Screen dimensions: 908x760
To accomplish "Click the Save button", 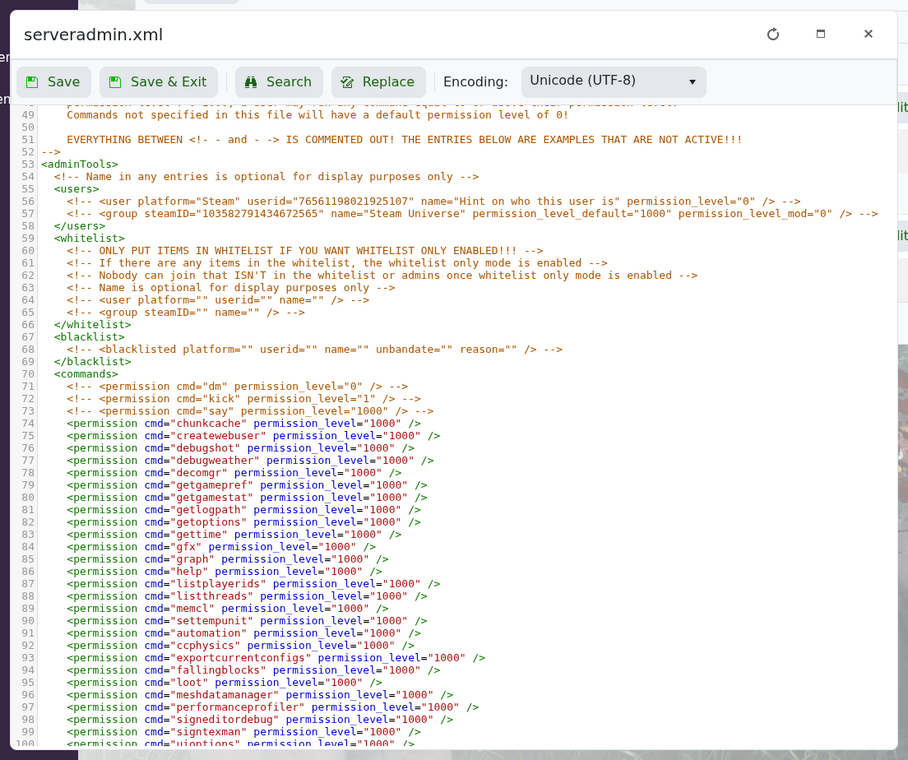I will (x=53, y=82).
